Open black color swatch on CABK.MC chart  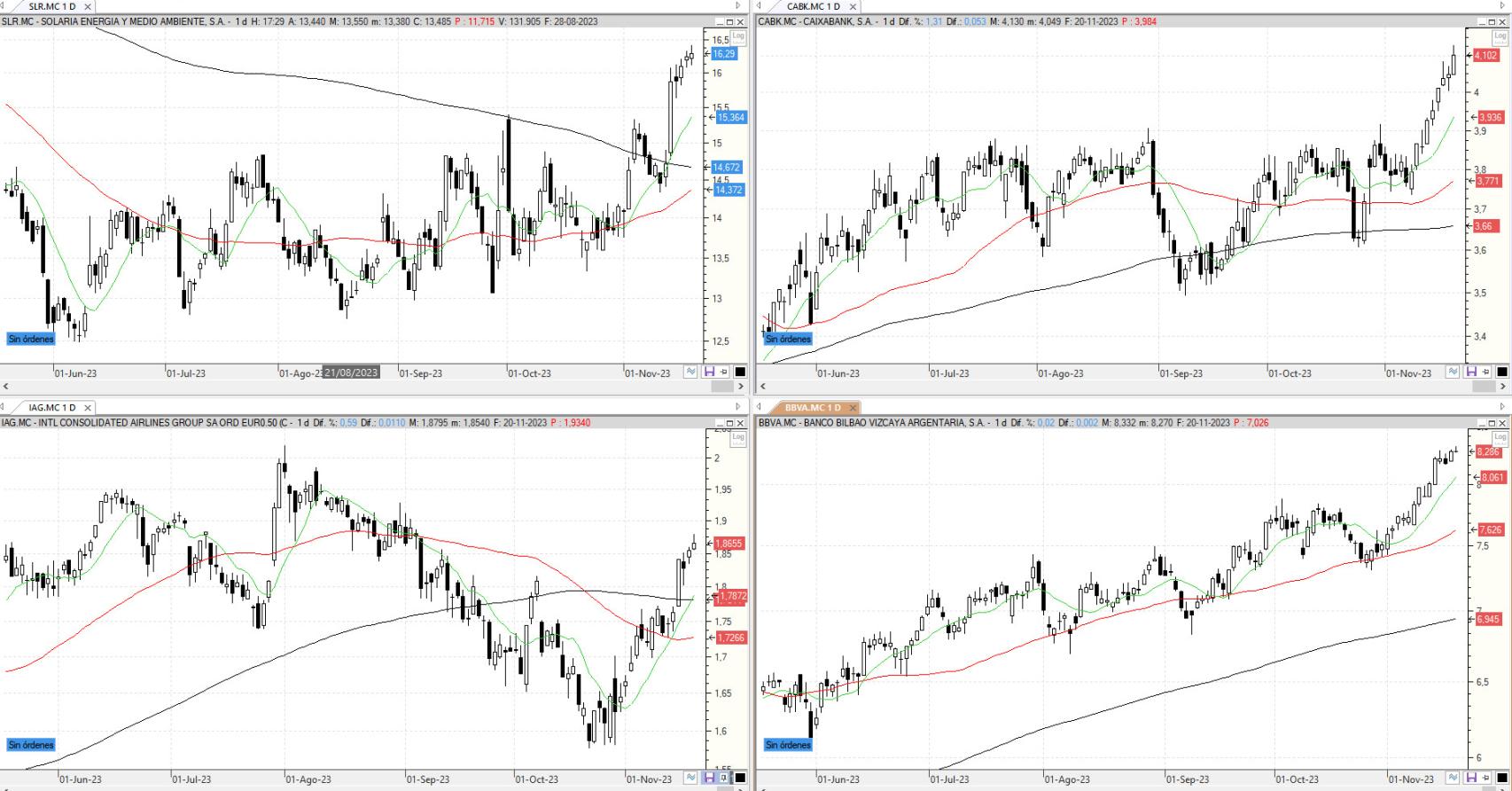(1502, 372)
